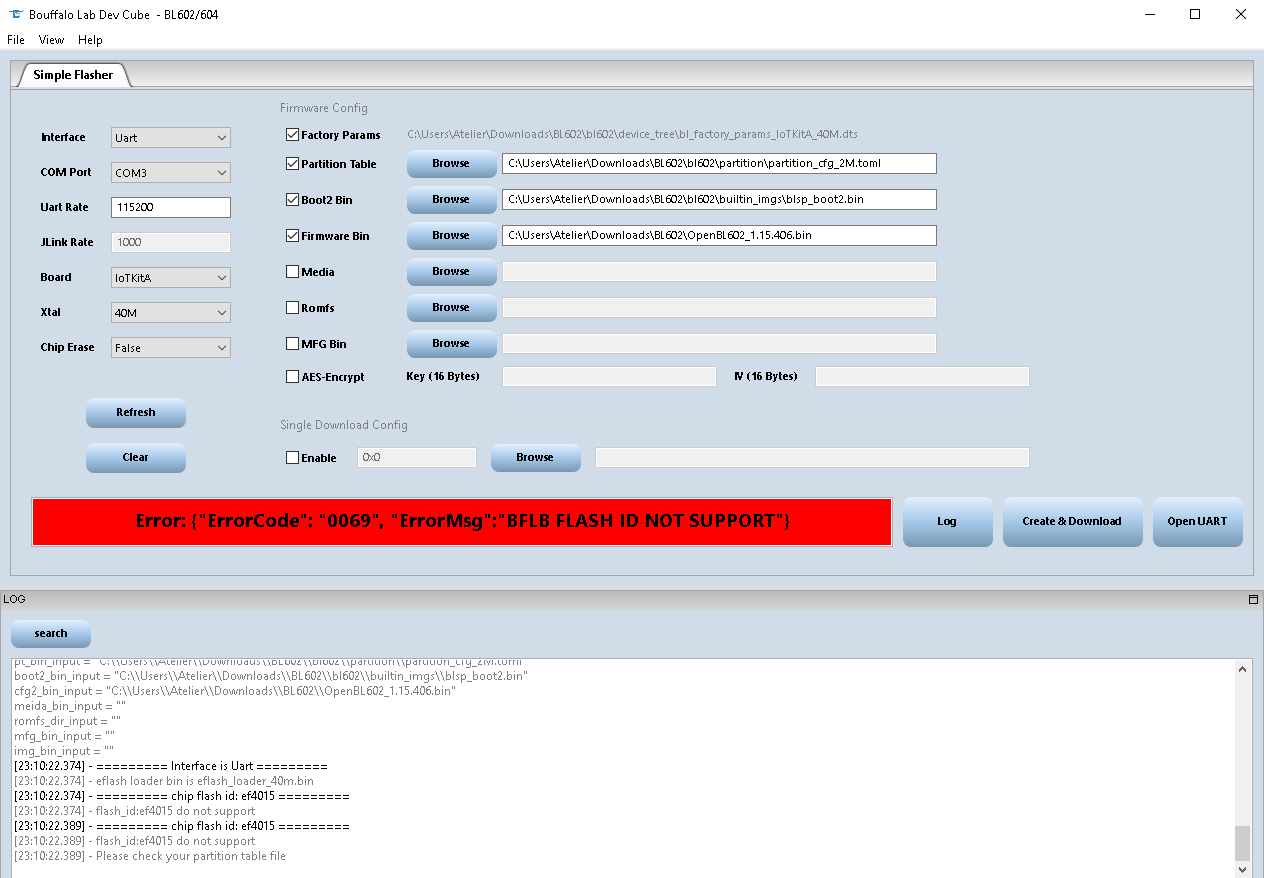Open the View menu

(x=51, y=40)
